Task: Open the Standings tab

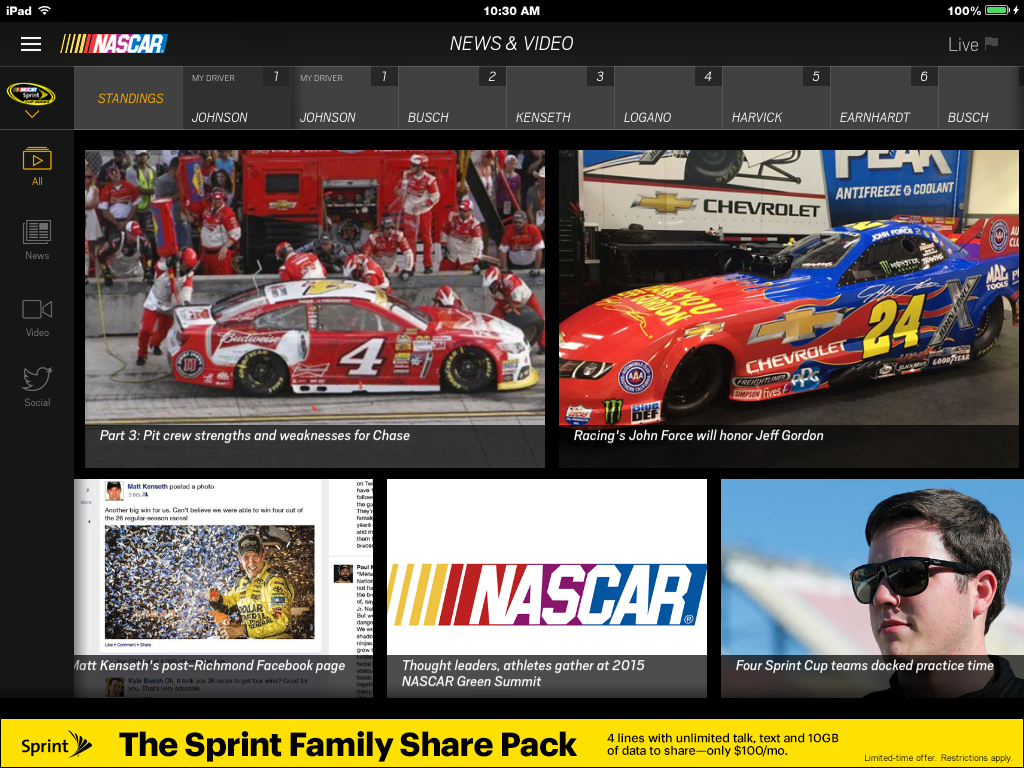Action: 130,98
